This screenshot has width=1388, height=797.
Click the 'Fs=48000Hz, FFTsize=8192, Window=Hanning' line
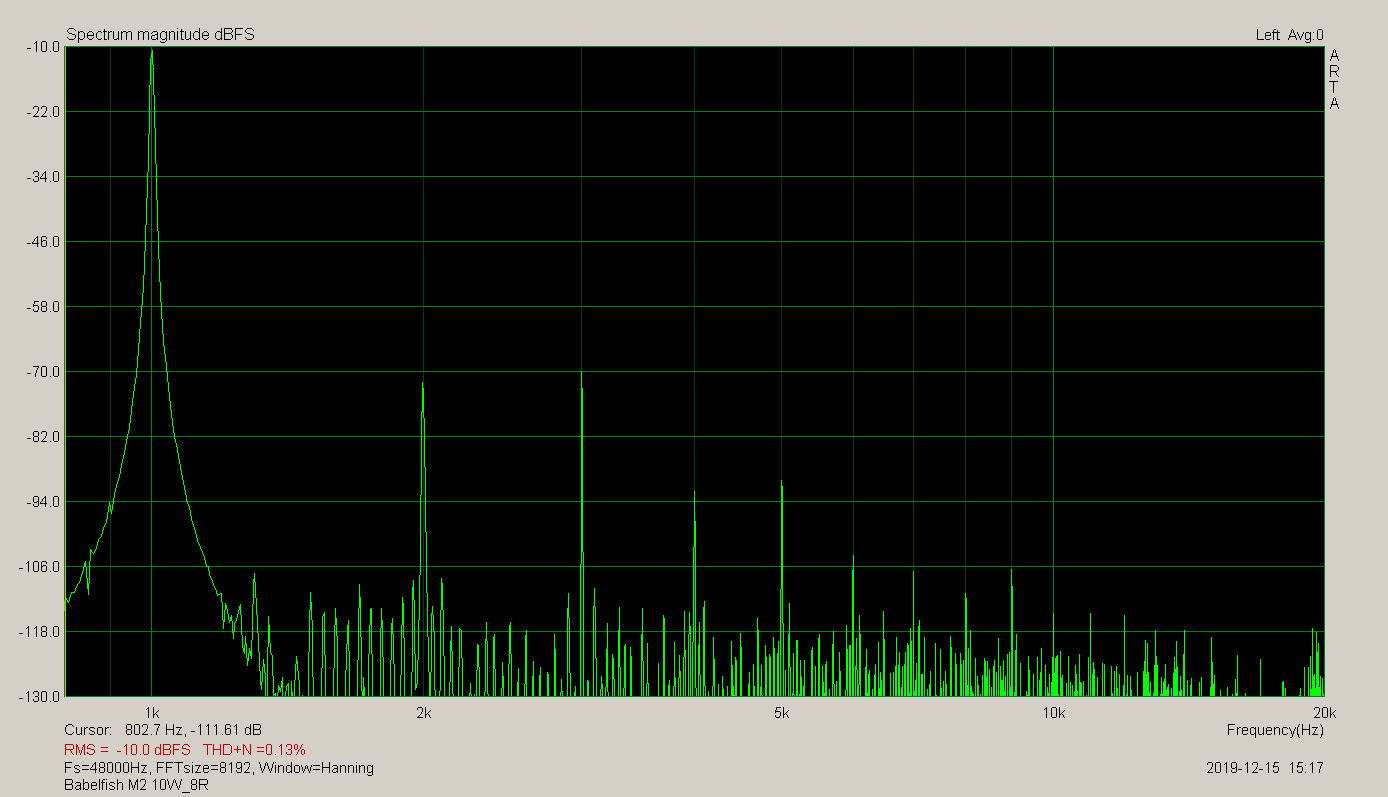[219, 768]
